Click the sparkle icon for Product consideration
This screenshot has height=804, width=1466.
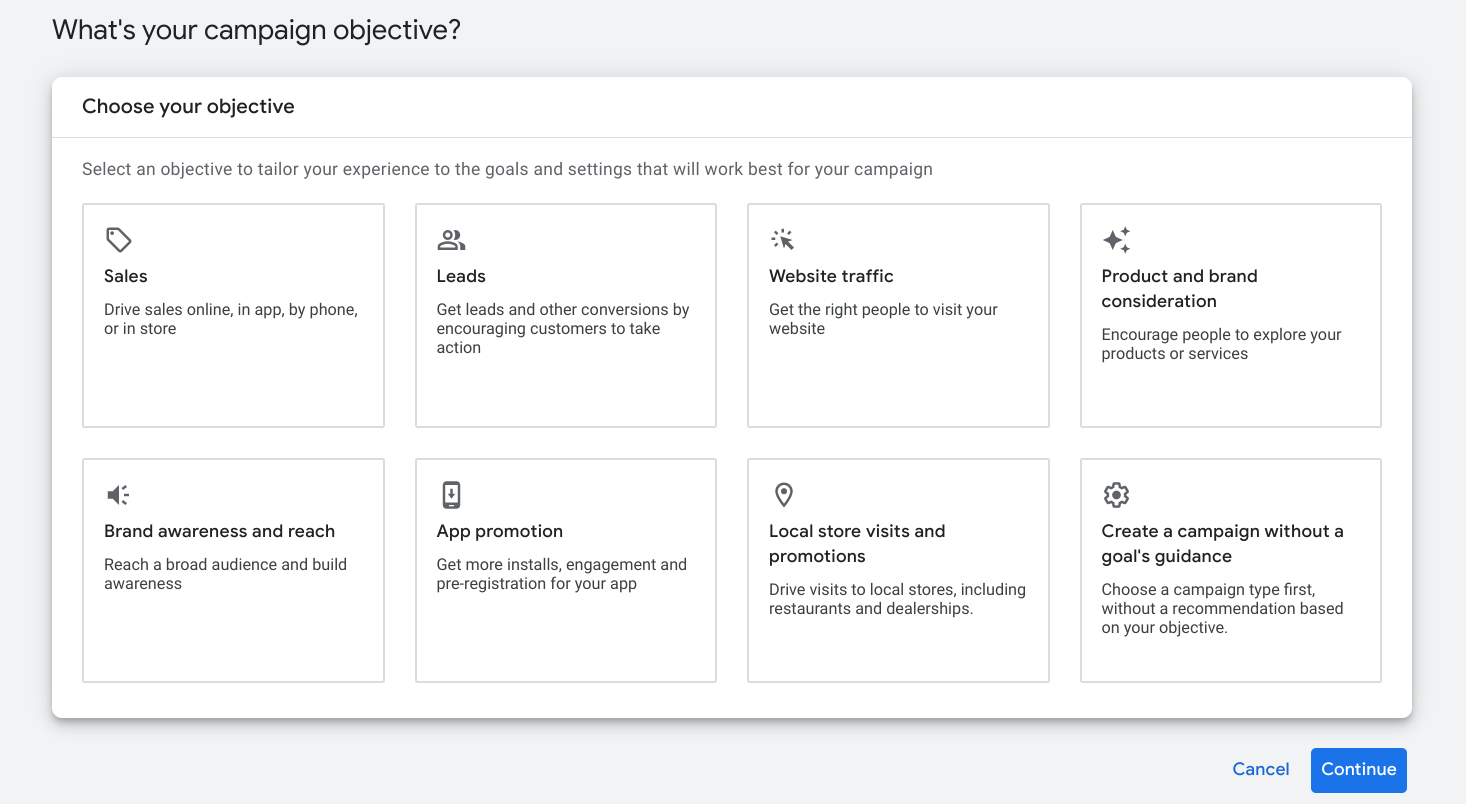pyautogui.click(x=1116, y=240)
